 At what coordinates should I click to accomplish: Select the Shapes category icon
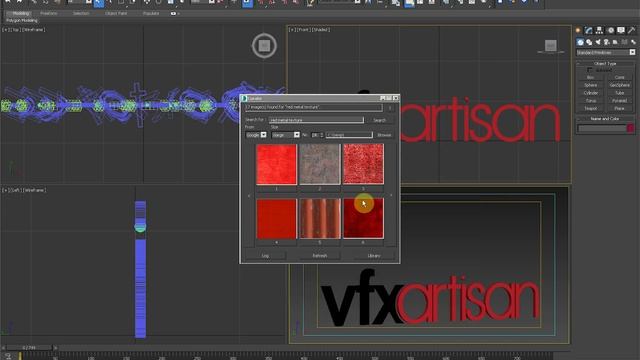click(x=589, y=42)
